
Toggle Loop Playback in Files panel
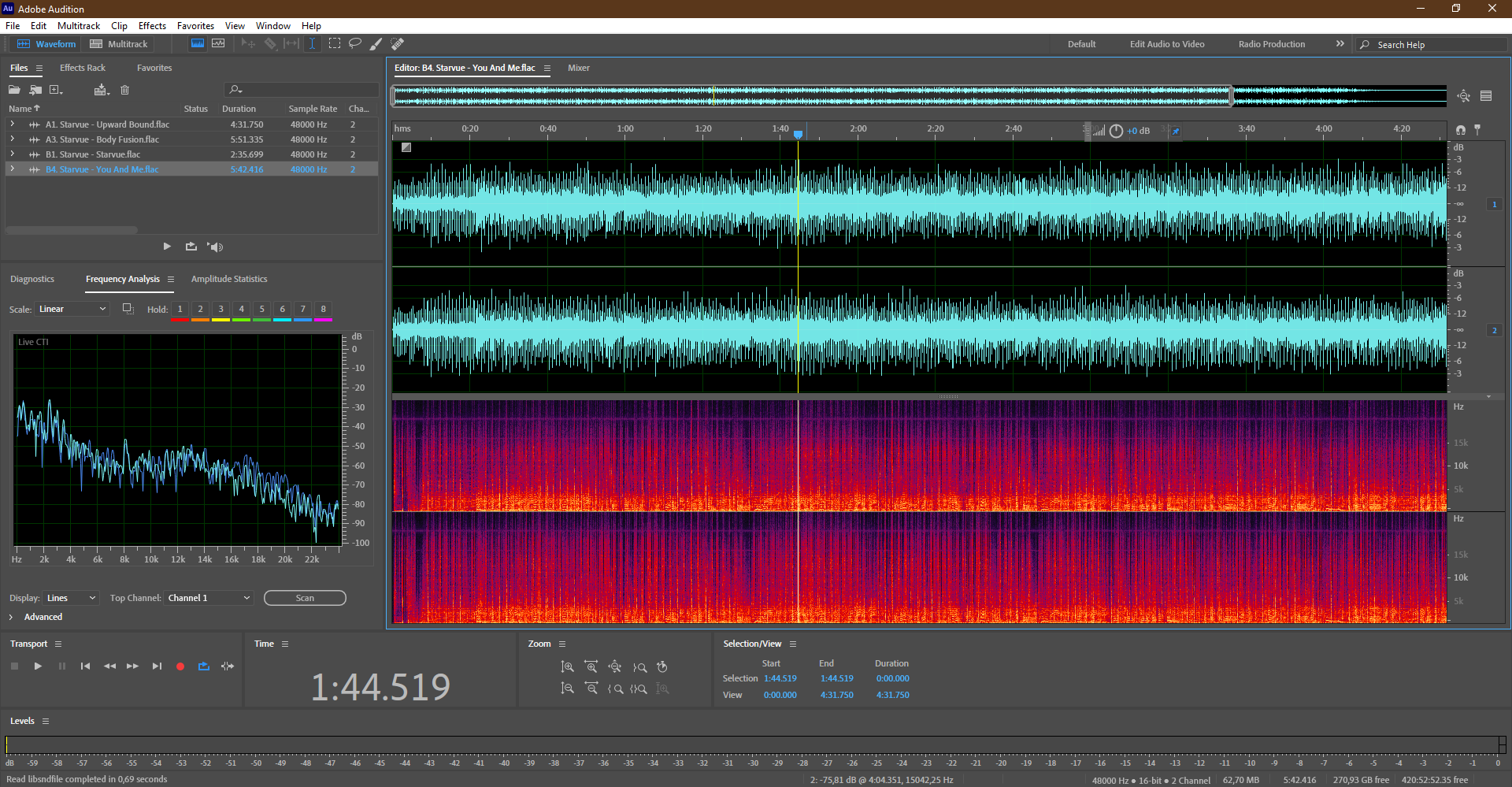pos(191,247)
